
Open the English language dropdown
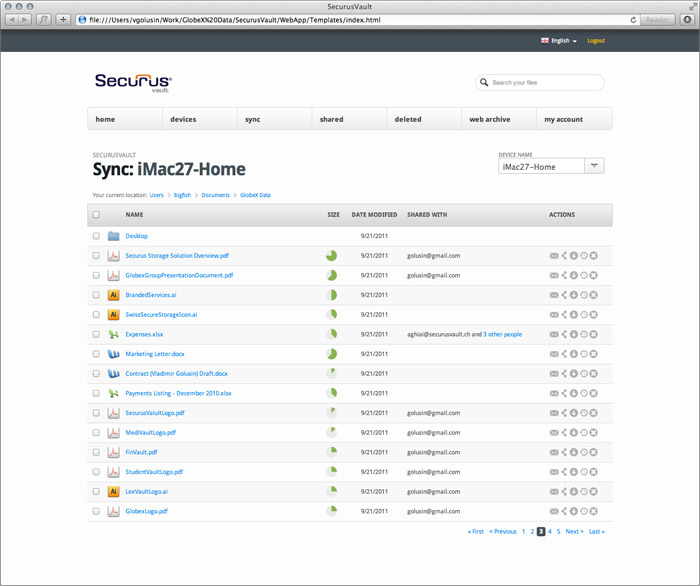[559, 41]
